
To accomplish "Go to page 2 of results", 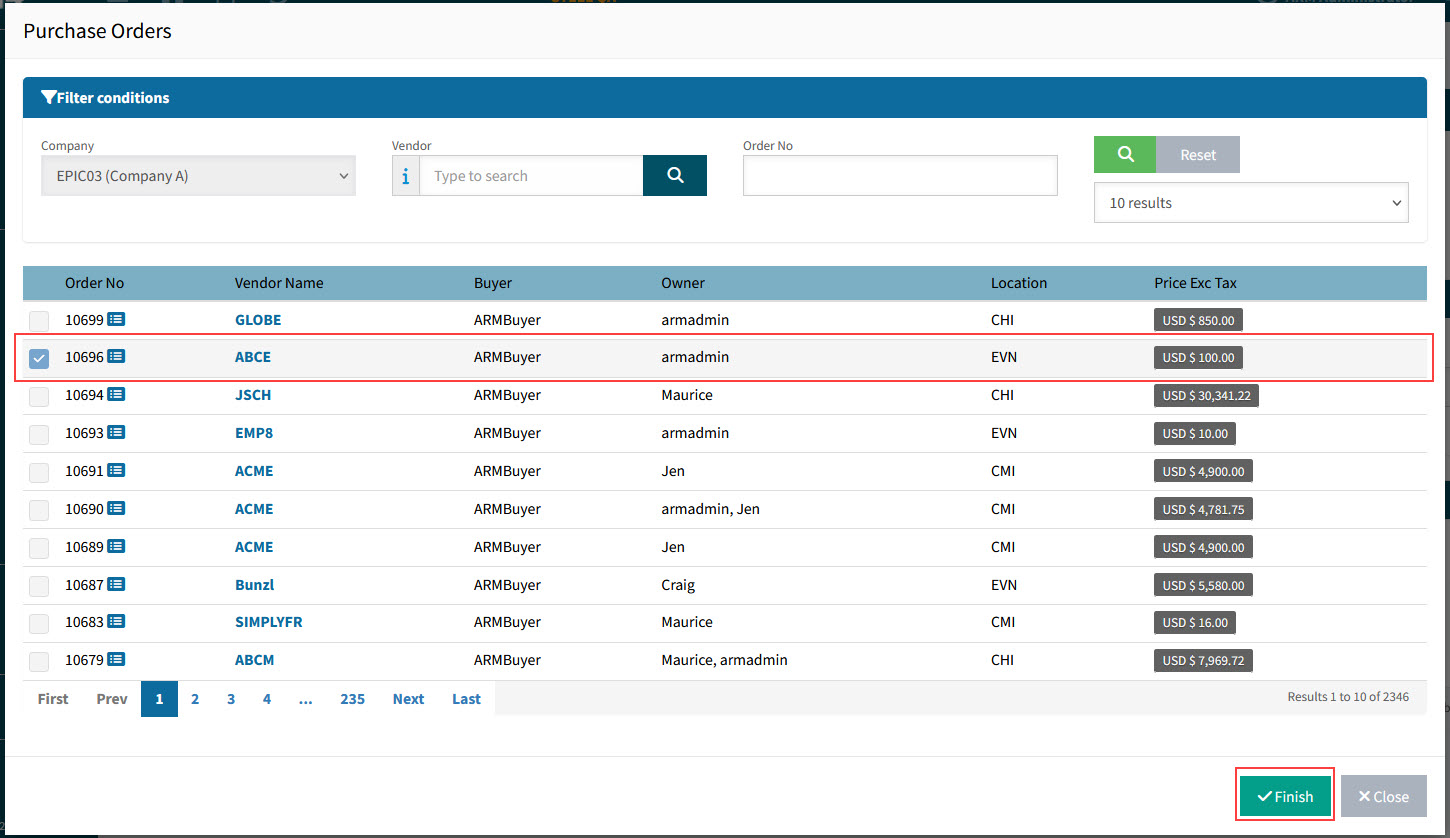I will pyautogui.click(x=195, y=699).
